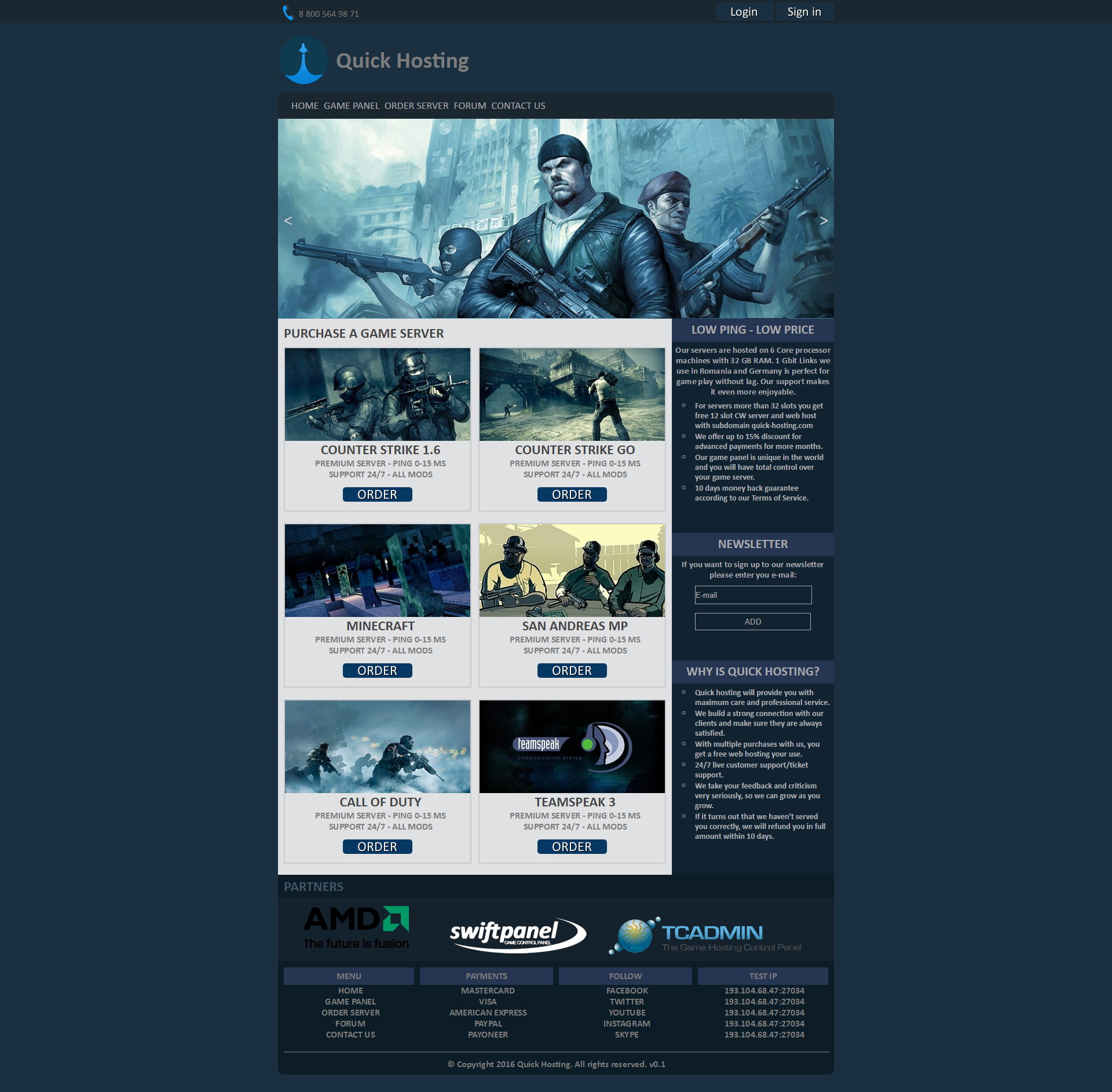Select VISA in footer payments
1112x1092 pixels.
[488, 1002]
